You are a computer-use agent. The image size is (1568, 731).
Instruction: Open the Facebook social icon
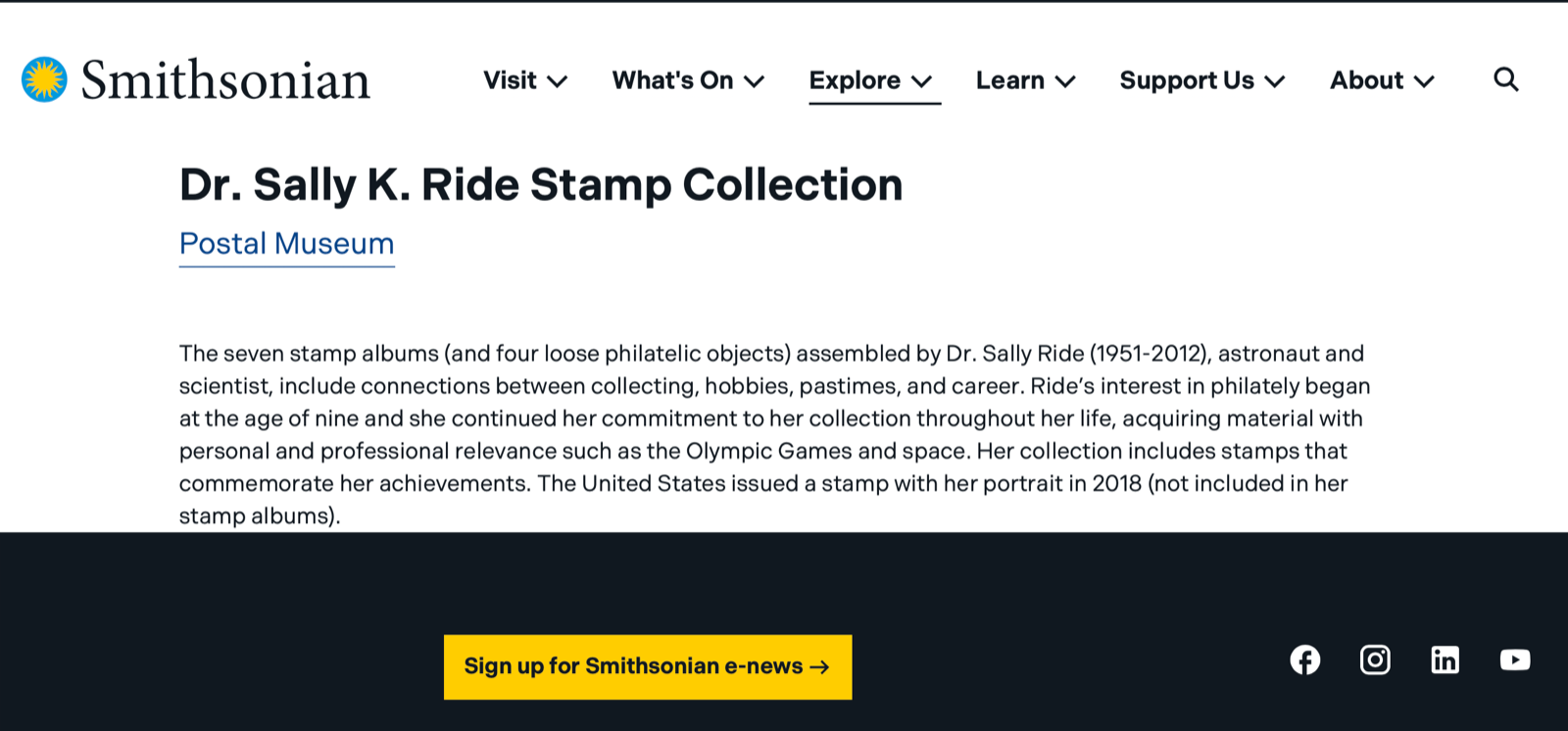coord(1304,659)
